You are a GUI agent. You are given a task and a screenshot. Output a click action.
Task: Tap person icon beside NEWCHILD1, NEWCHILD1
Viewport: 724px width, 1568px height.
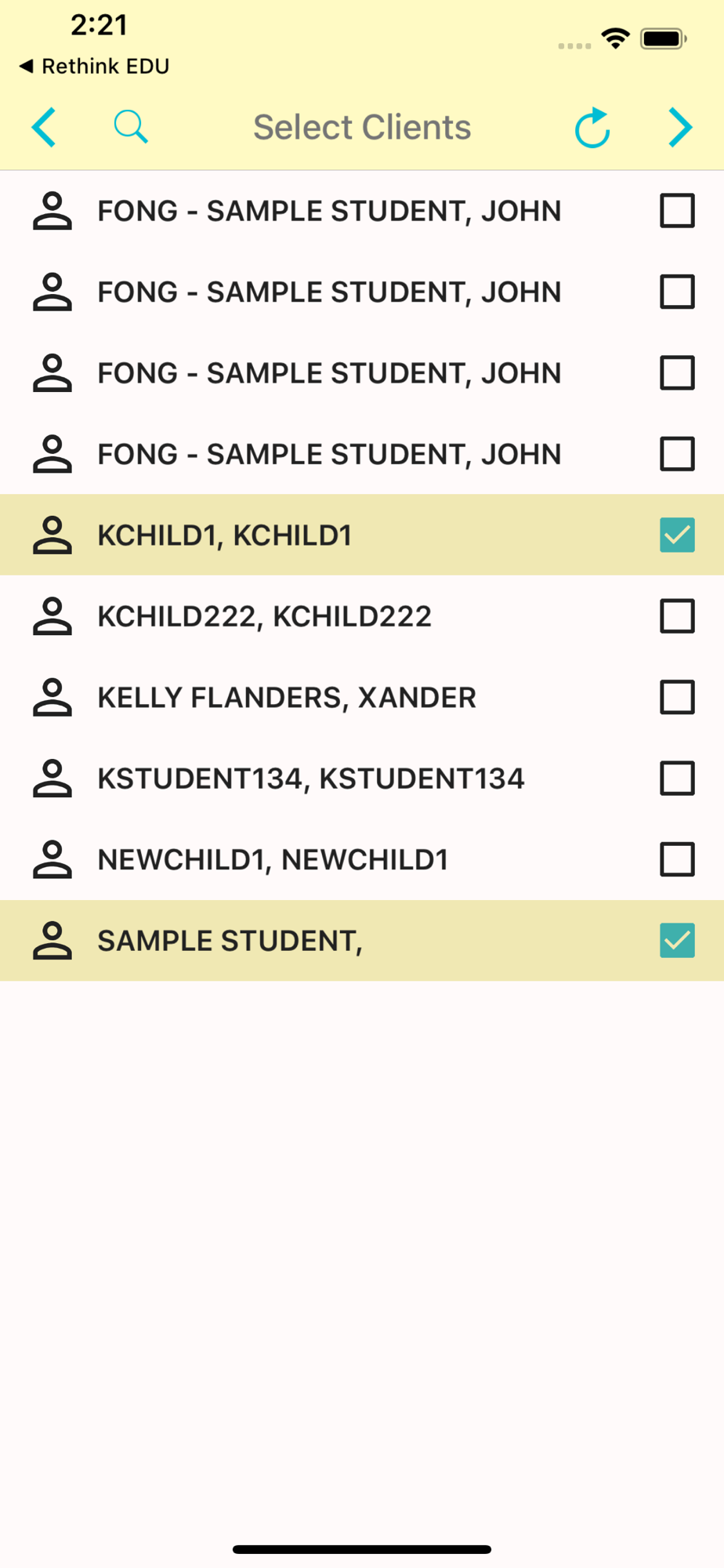pos(52,859)
